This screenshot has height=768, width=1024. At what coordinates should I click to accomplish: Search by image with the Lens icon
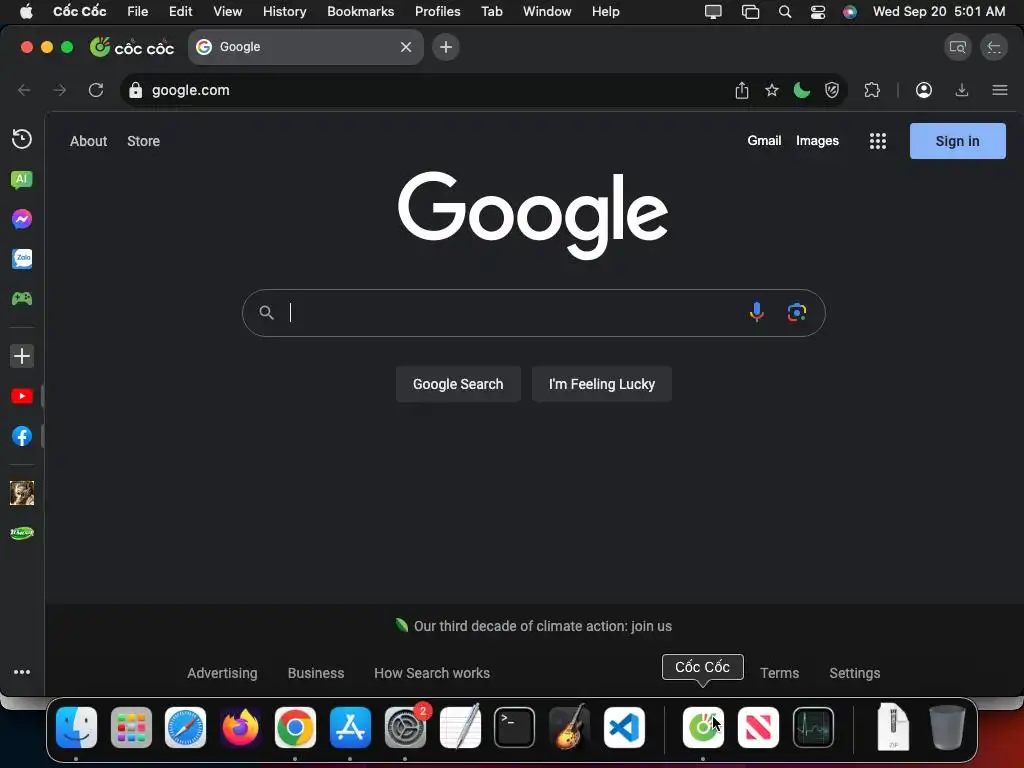tap(797, 312)
